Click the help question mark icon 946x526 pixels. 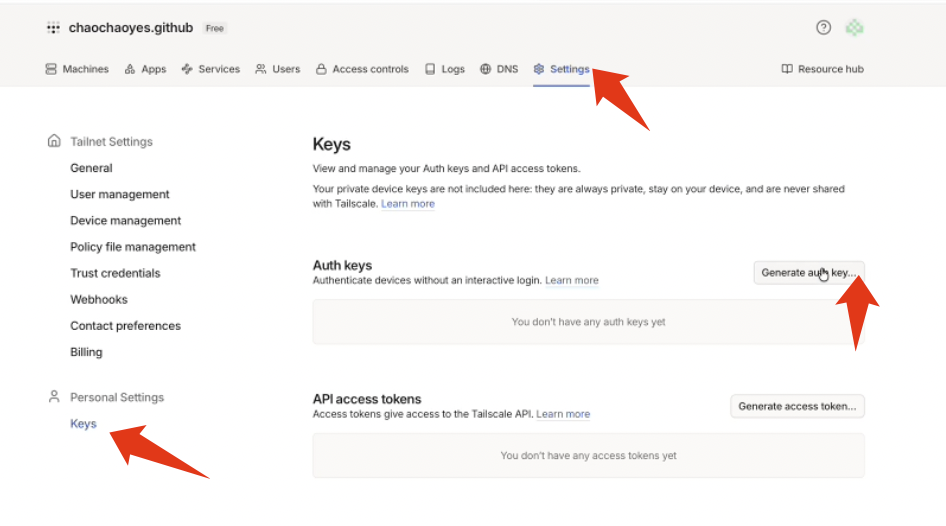tap(823, 28)
